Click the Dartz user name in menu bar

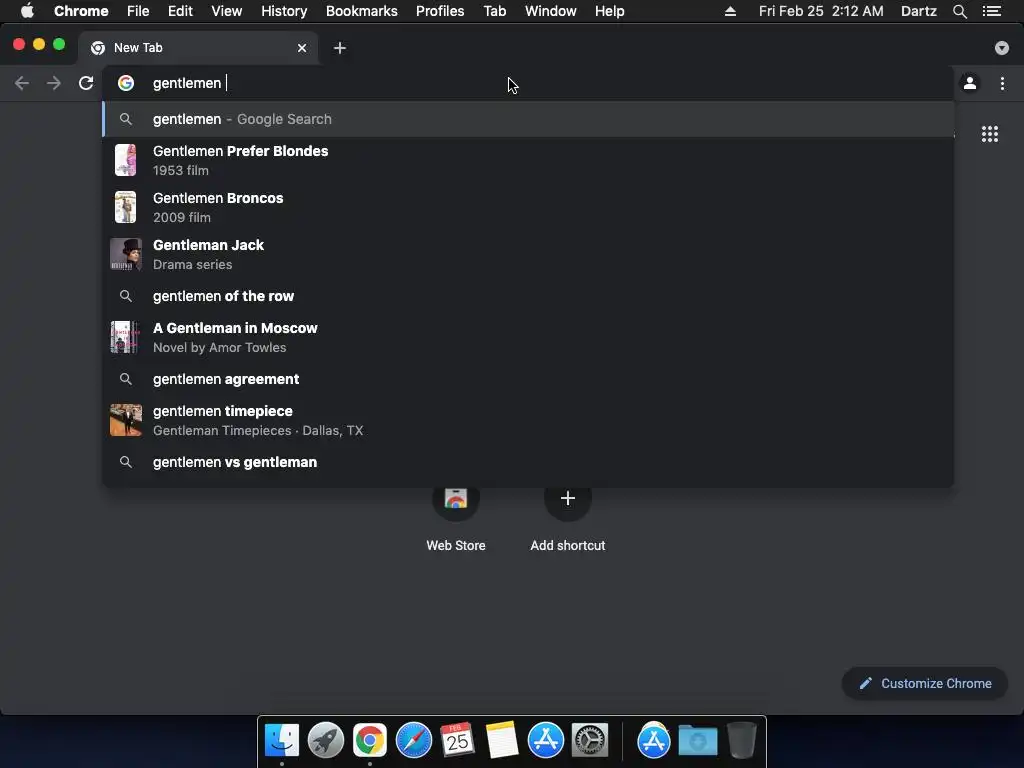(919, 11)
